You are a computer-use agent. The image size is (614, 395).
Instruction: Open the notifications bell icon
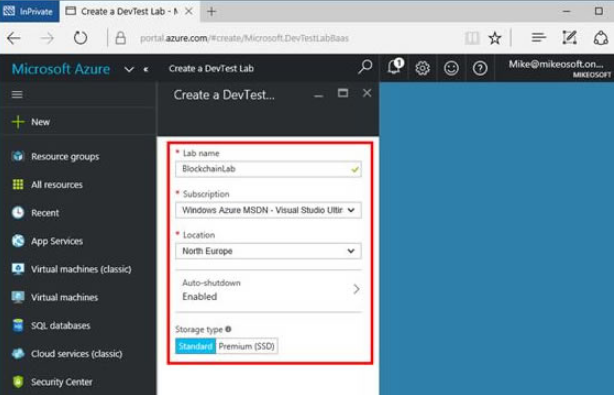coord(394,67)
